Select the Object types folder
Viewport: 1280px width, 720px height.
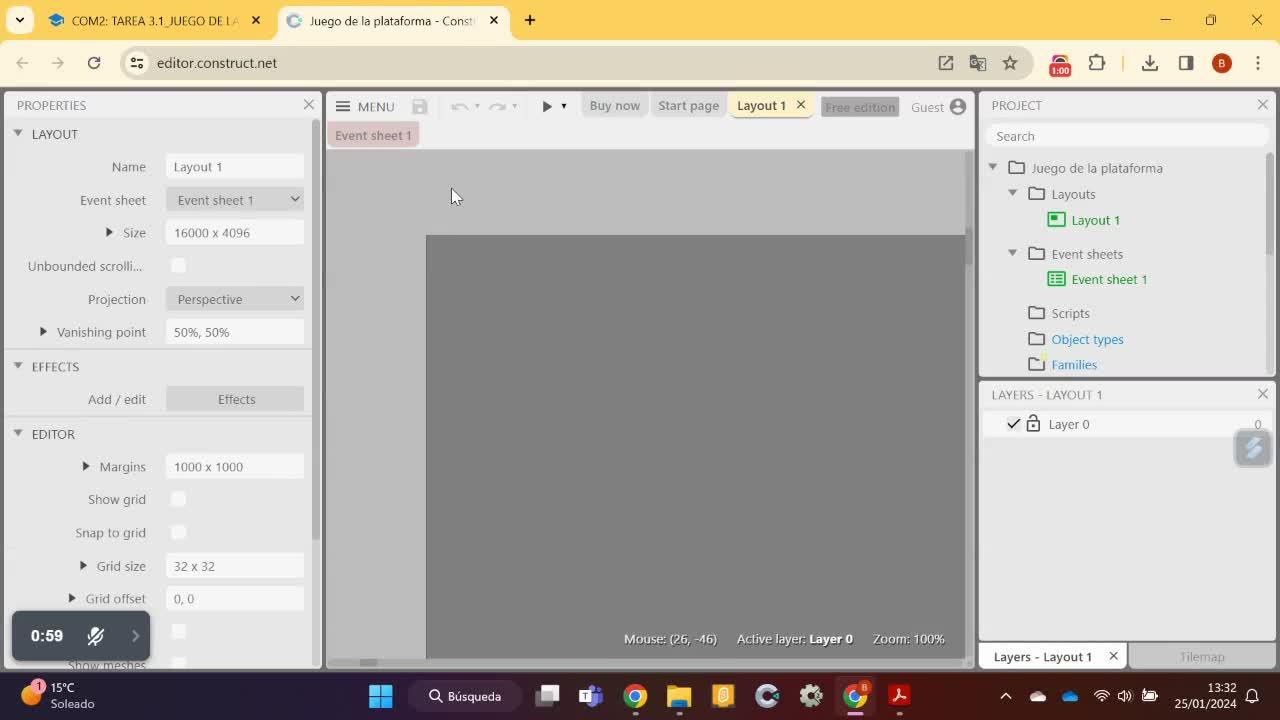[x=1087, y=339]
